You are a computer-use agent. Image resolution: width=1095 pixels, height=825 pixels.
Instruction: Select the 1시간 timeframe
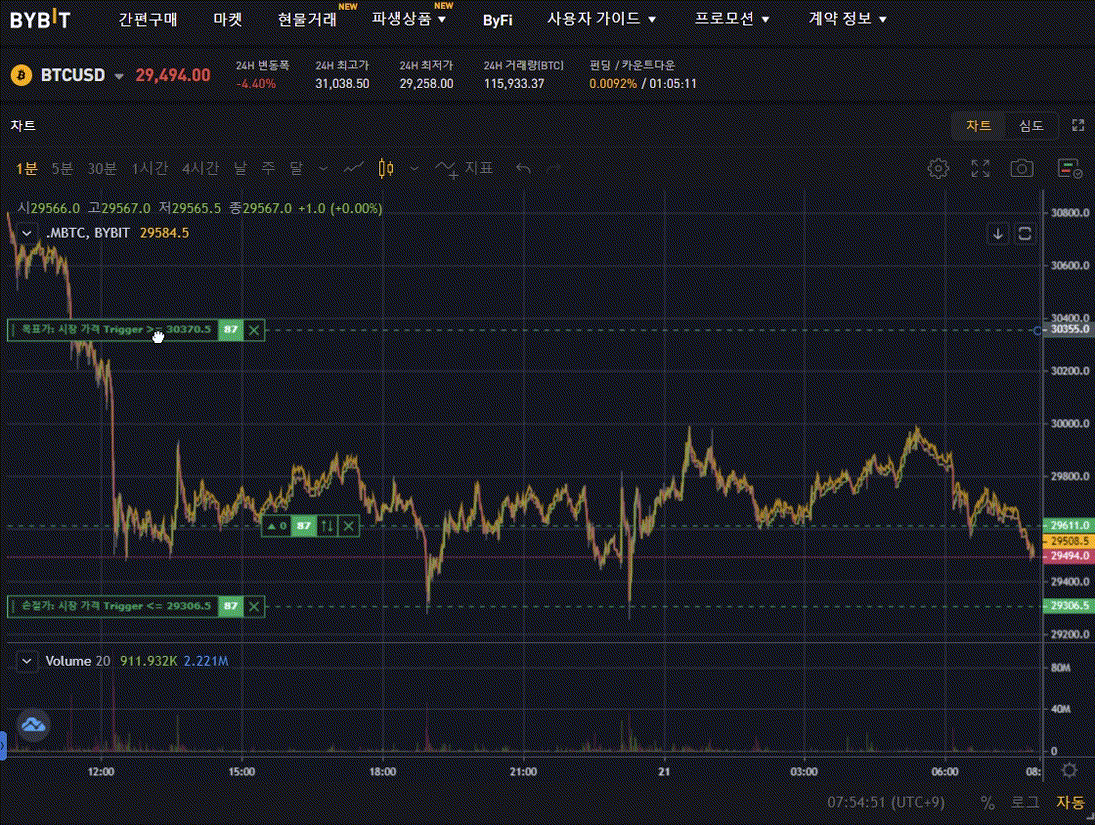(x=150, y=168)
